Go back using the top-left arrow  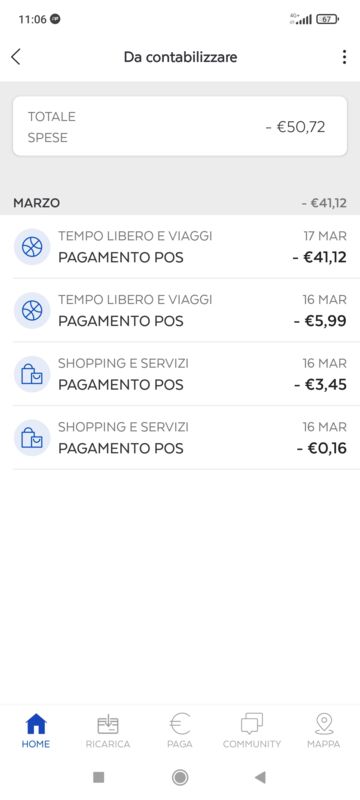click(x=16, y=57)
